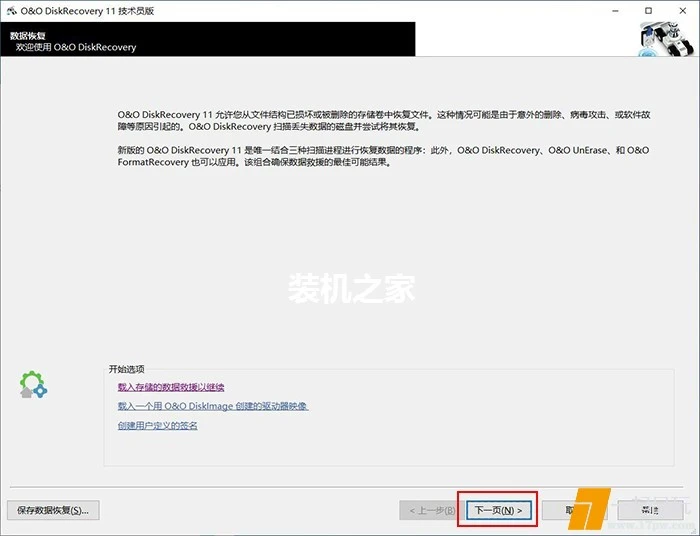The width and height of the screenshot is (700, 536).
Task: Click the O&O DiskRecovery title bar app icon
Action: click(11, 10)
